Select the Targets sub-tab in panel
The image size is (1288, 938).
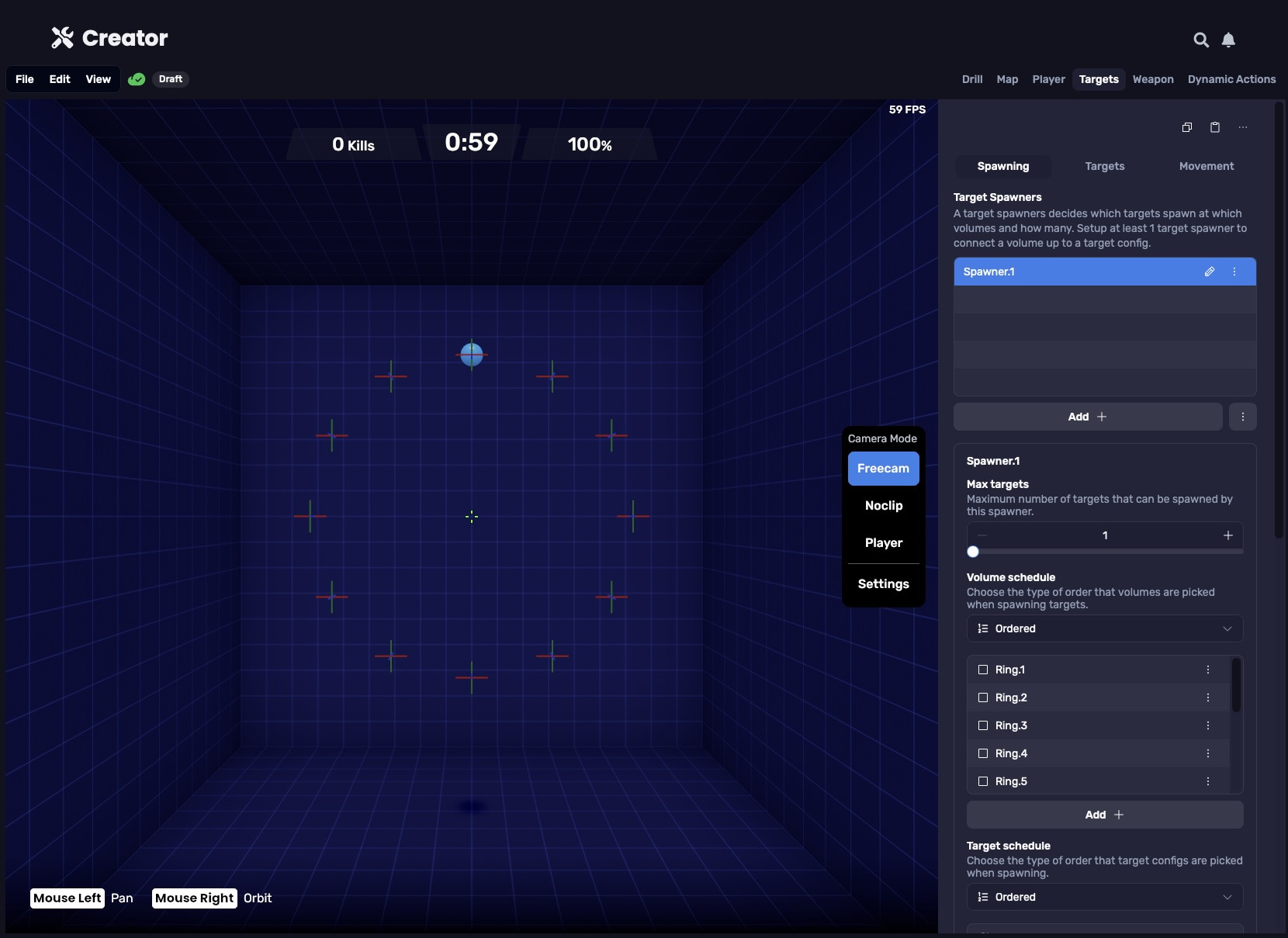(x=1105, y=166)
